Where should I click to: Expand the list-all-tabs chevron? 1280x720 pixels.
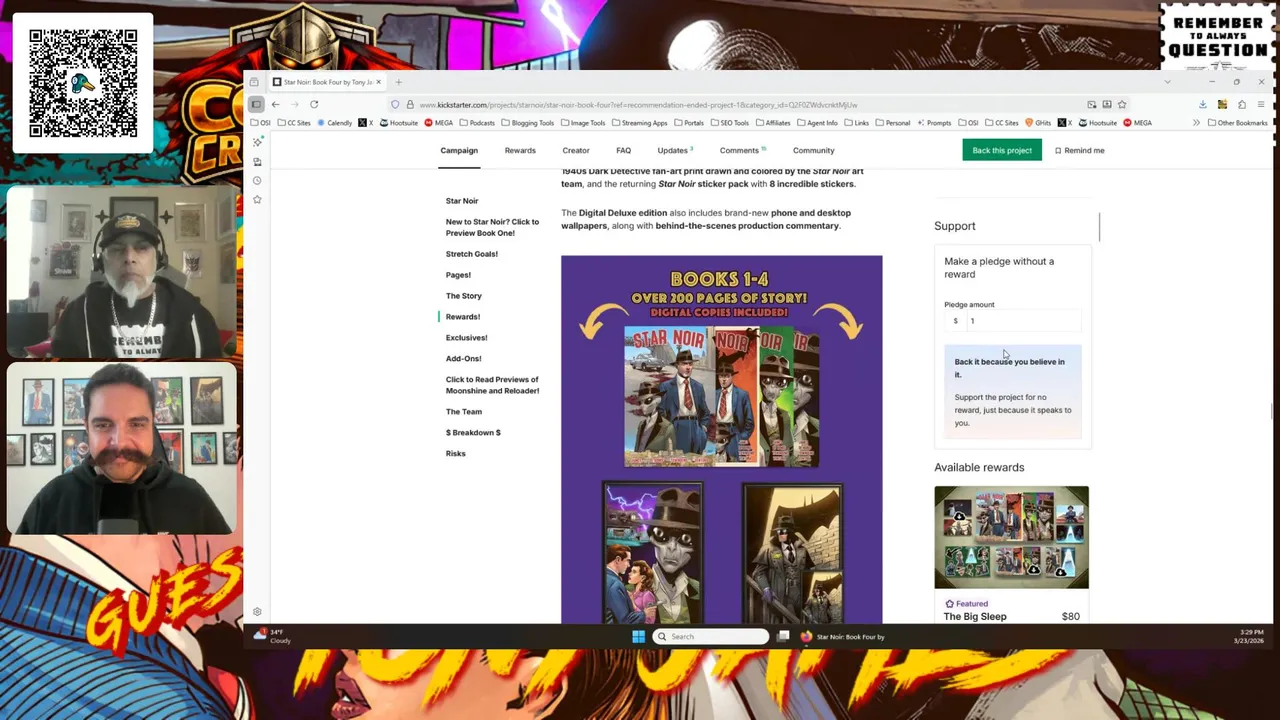coord(1167,82)
